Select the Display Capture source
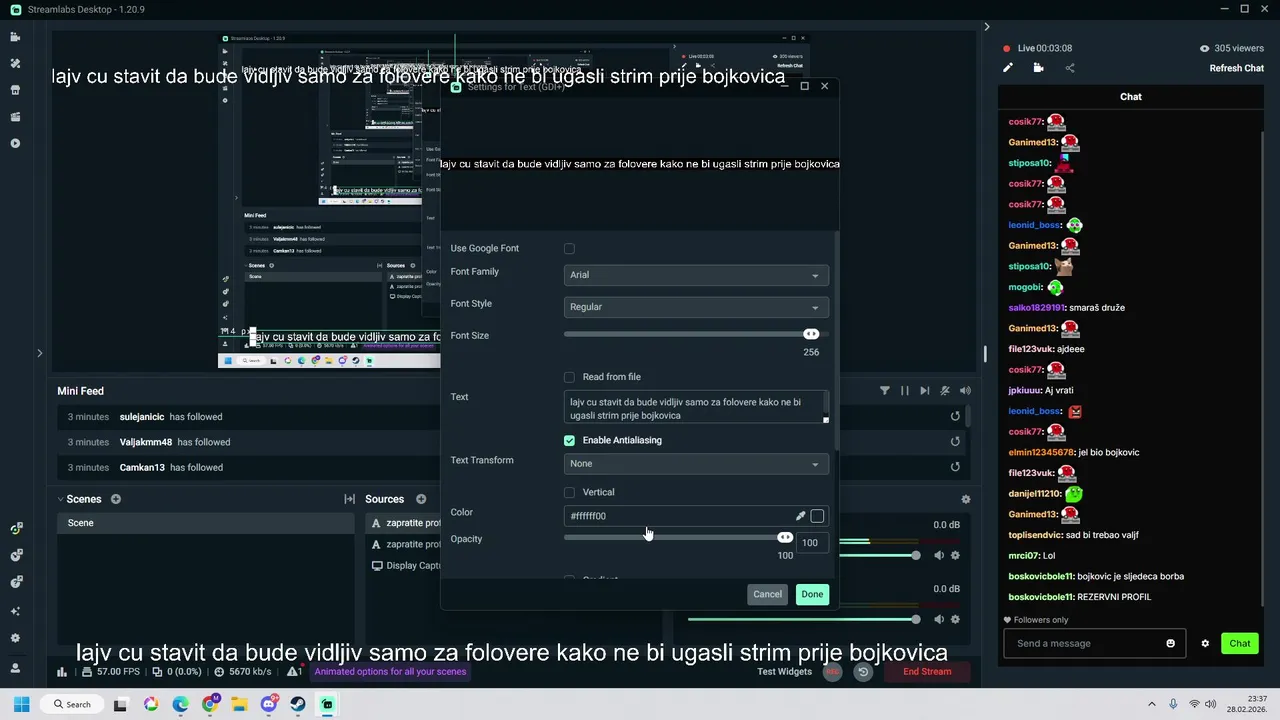 click(405, 565)
